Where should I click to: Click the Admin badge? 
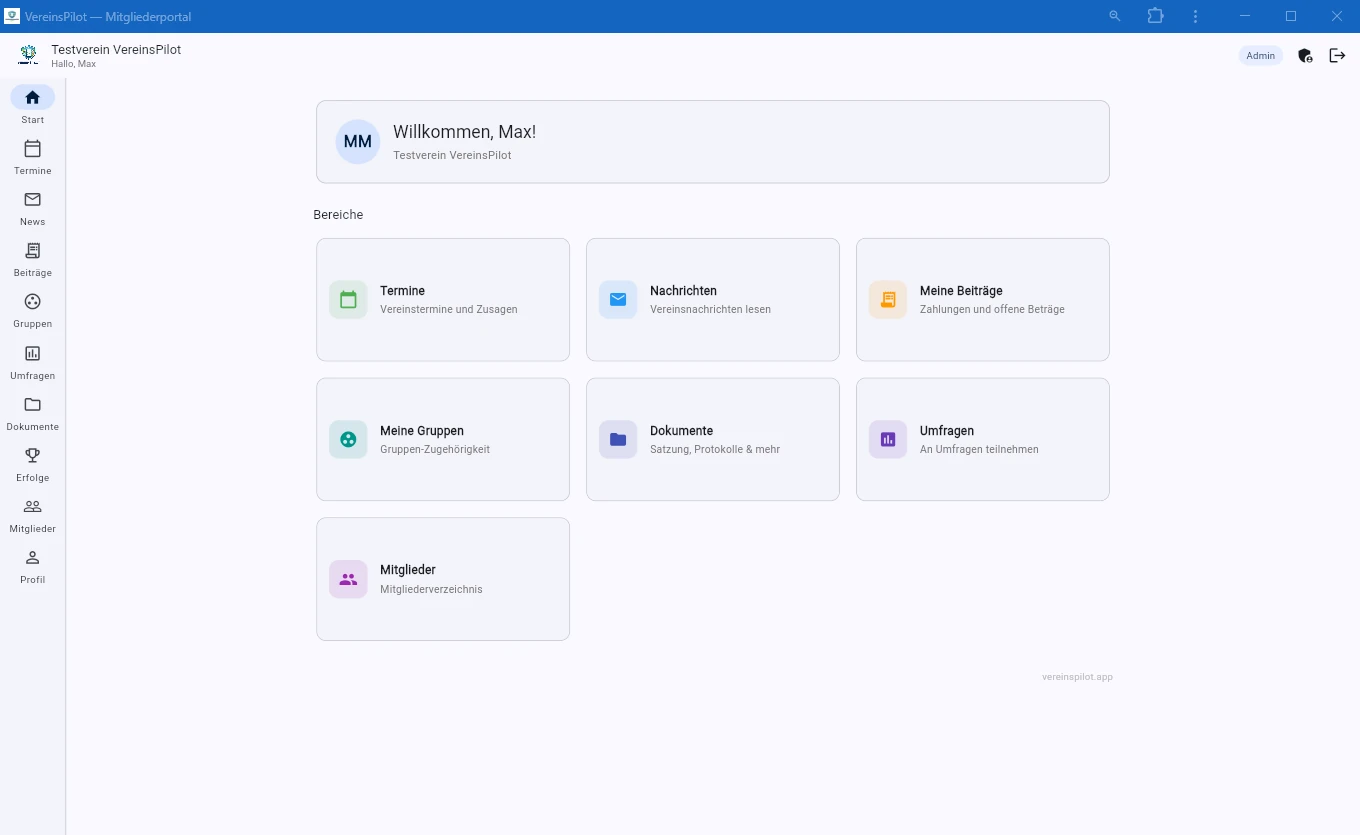coord(1260,55)
